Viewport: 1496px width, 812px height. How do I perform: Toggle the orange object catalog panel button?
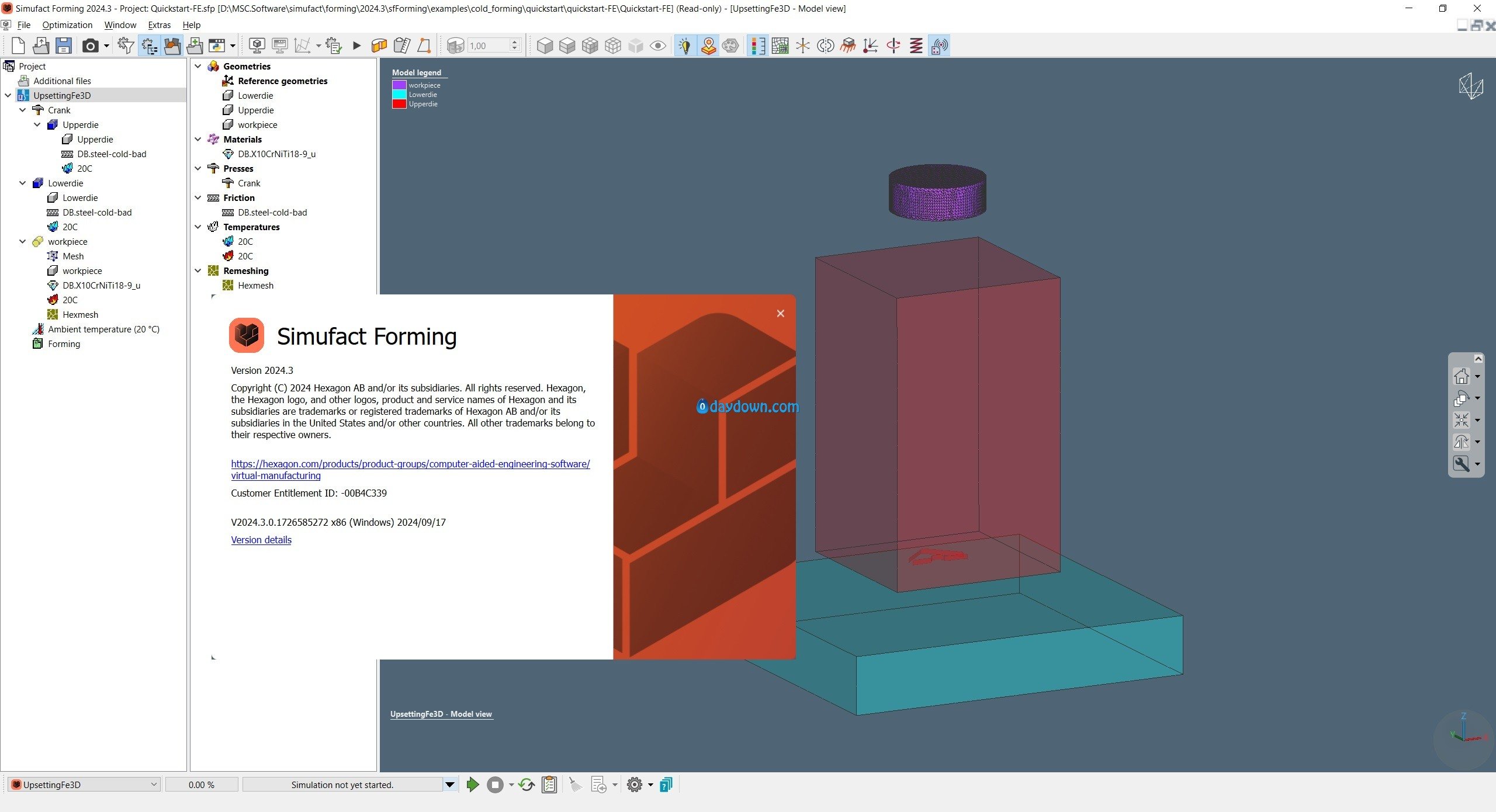click(x=172, y=46)
